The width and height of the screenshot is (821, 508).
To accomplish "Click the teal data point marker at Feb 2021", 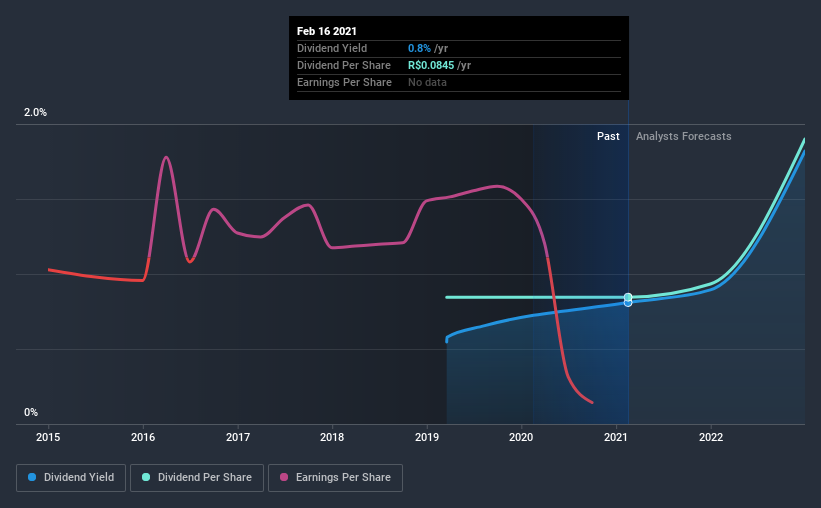I will (628, 297).
